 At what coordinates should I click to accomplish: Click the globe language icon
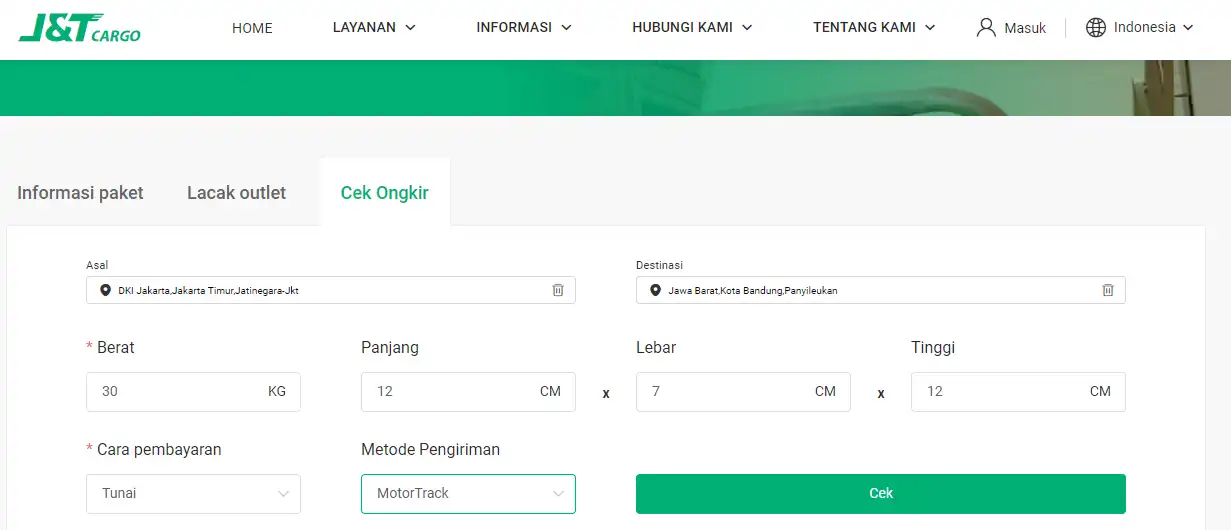tap(1096, 27)
